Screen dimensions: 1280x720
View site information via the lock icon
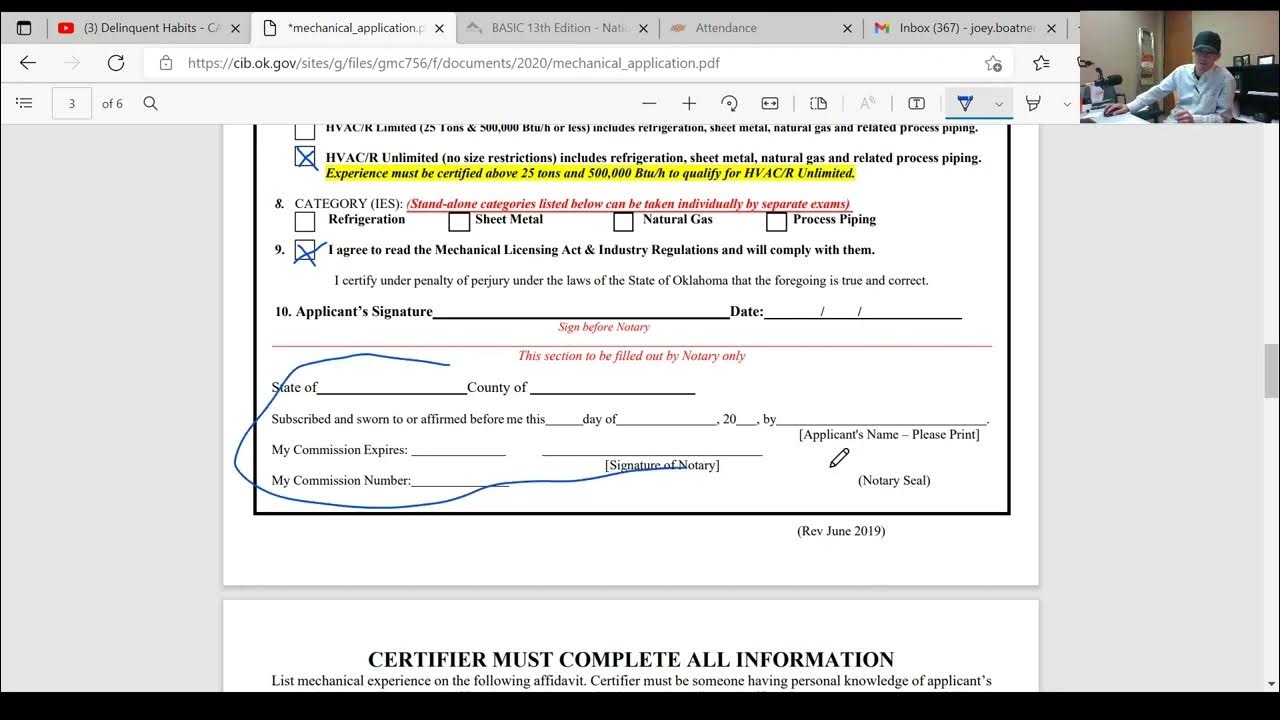coord(166,63)
